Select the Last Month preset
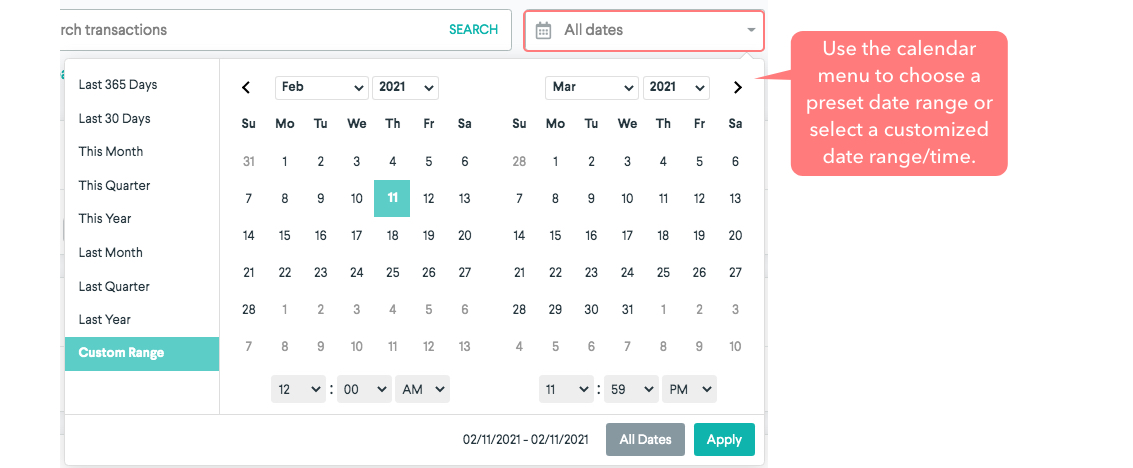 pyautogui.click(x=111, y=253)
